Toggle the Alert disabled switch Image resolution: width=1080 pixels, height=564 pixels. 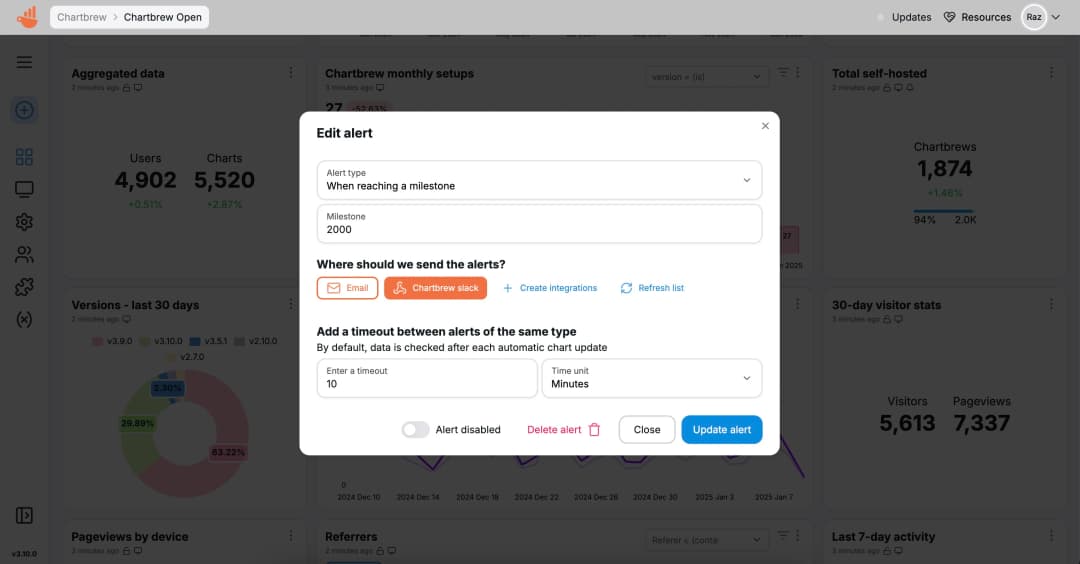click(415, 430)
